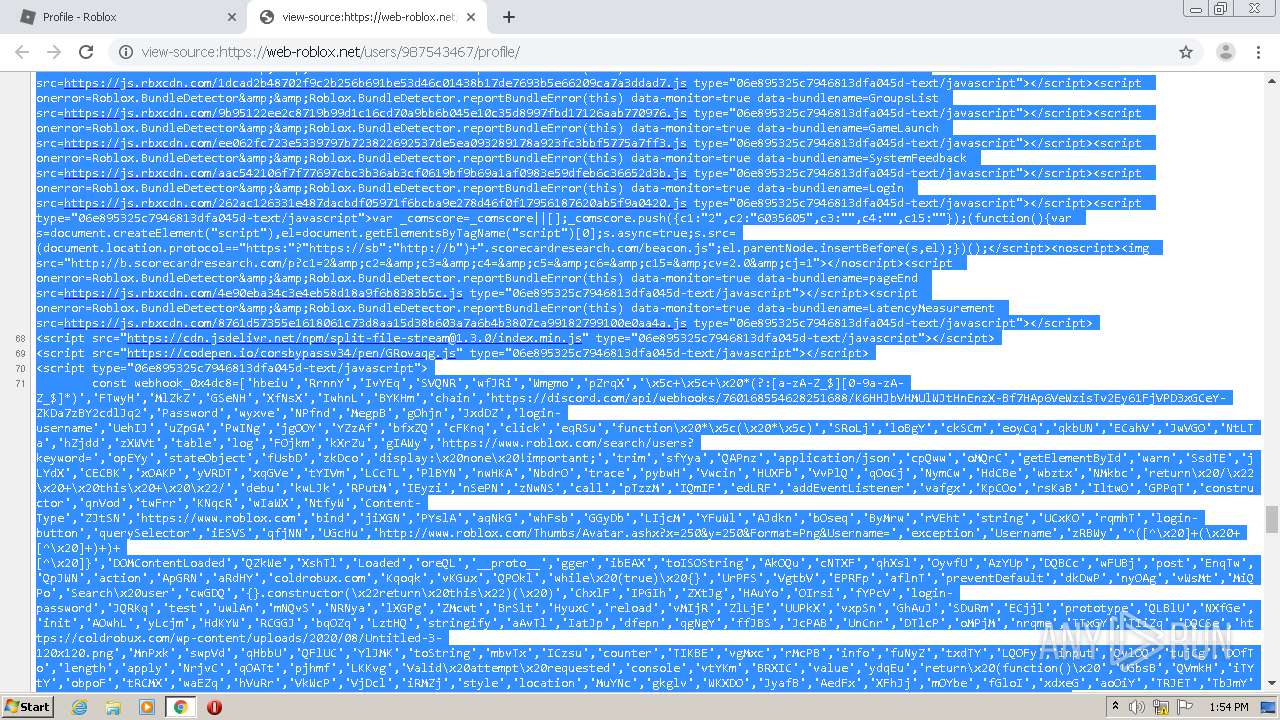Click the 1:54 PM clock
The image size is (1280, 720).
pyautogui.click(x=1227, y=707)
